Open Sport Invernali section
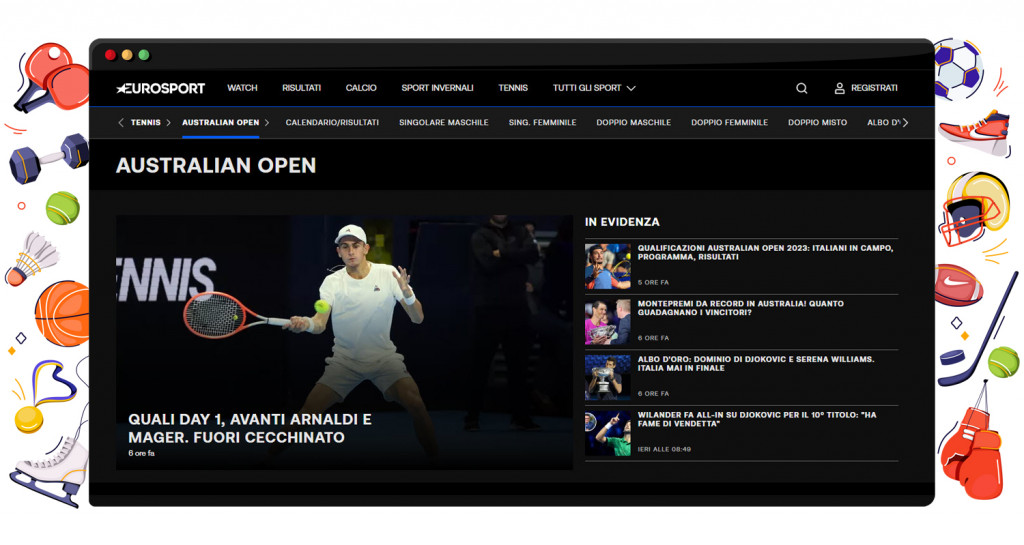The height and width of the screenshot is (545, 1024). pyautogui.click(x=437, y=88)
